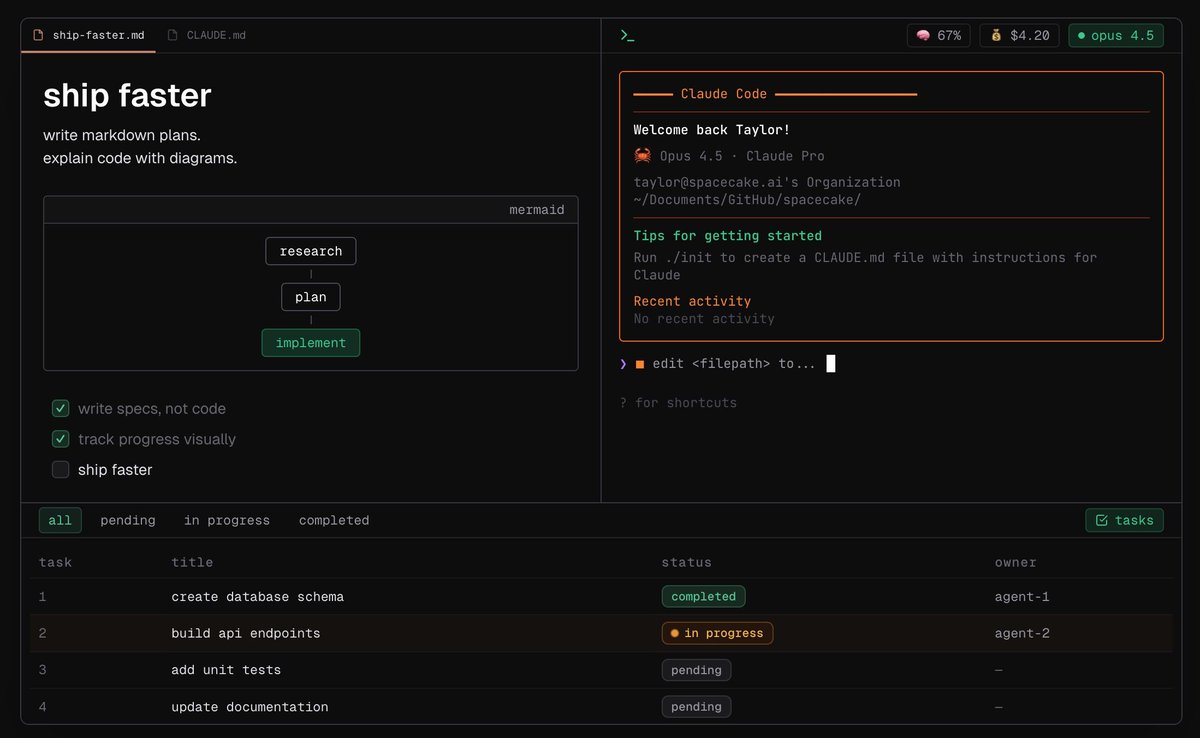Click the orange square prompt marker
Image resolution: width=1200 pixels, height=738 pixels.
(x=640, y=364)
